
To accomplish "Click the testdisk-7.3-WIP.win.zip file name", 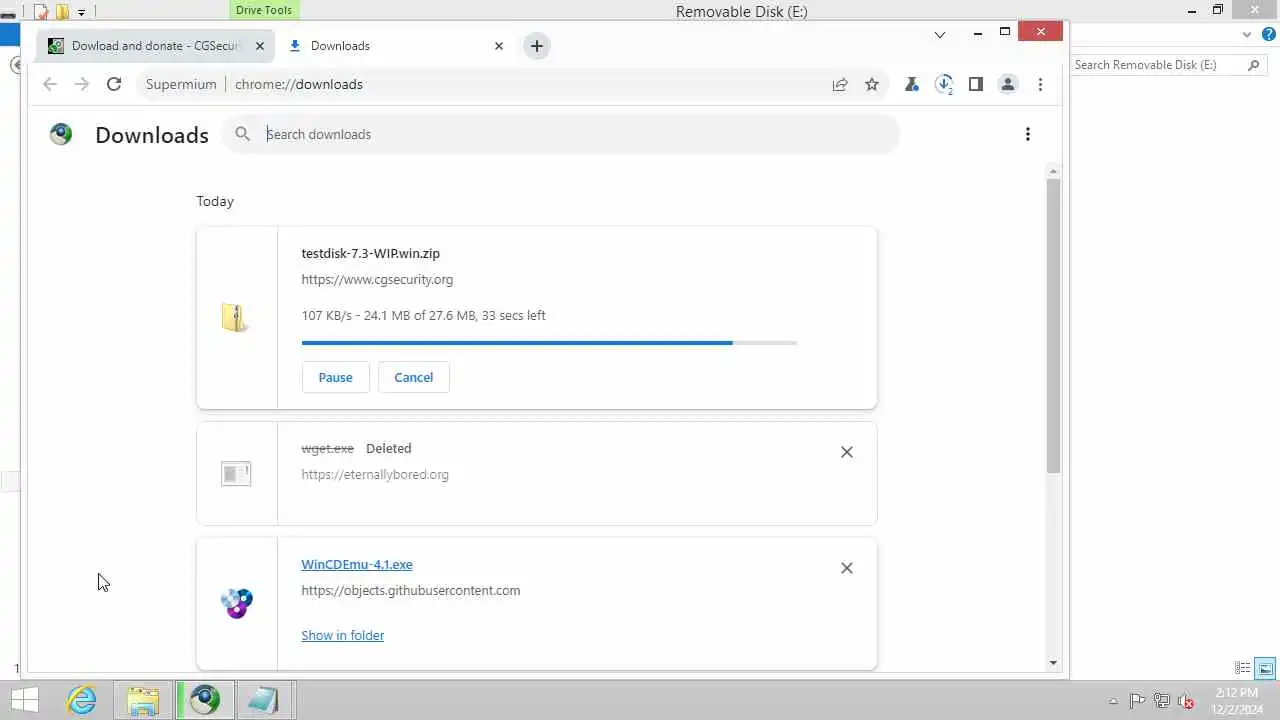I will coord(370,254).
